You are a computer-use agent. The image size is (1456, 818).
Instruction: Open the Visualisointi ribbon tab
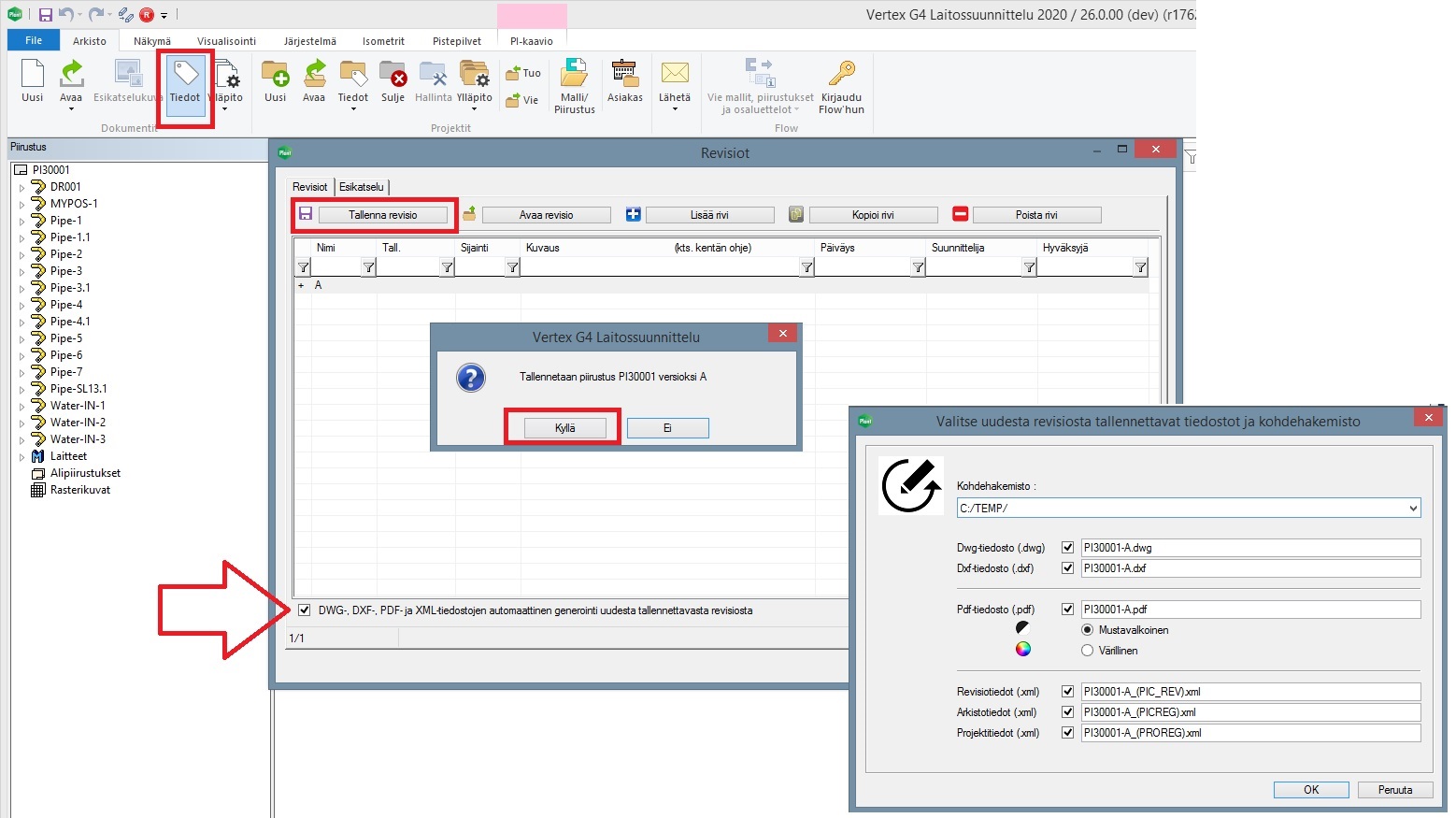(x=226, y=41)
